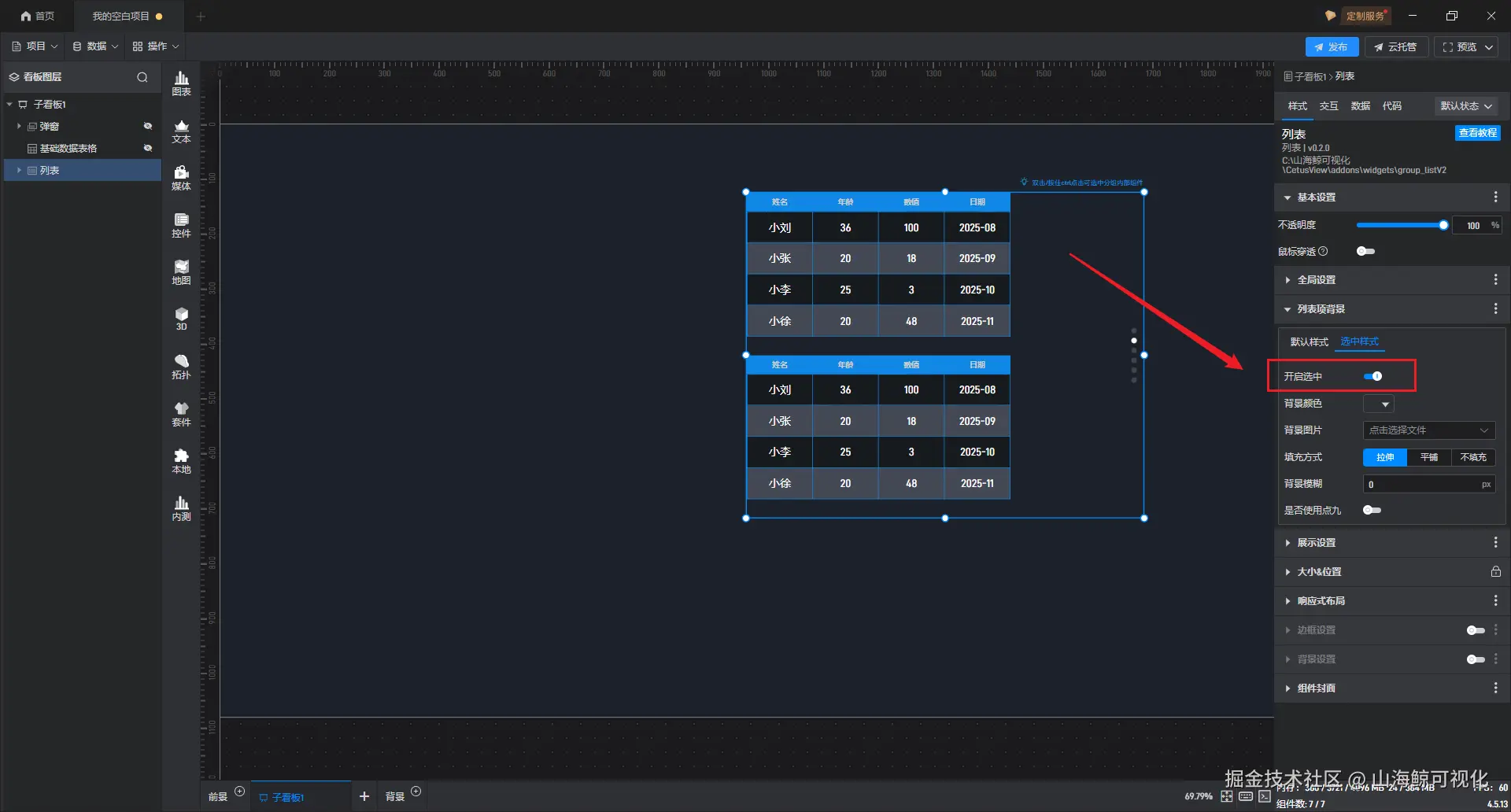Search layers with the magnifier icon
Screen dimensions: 1511x812
142,77
